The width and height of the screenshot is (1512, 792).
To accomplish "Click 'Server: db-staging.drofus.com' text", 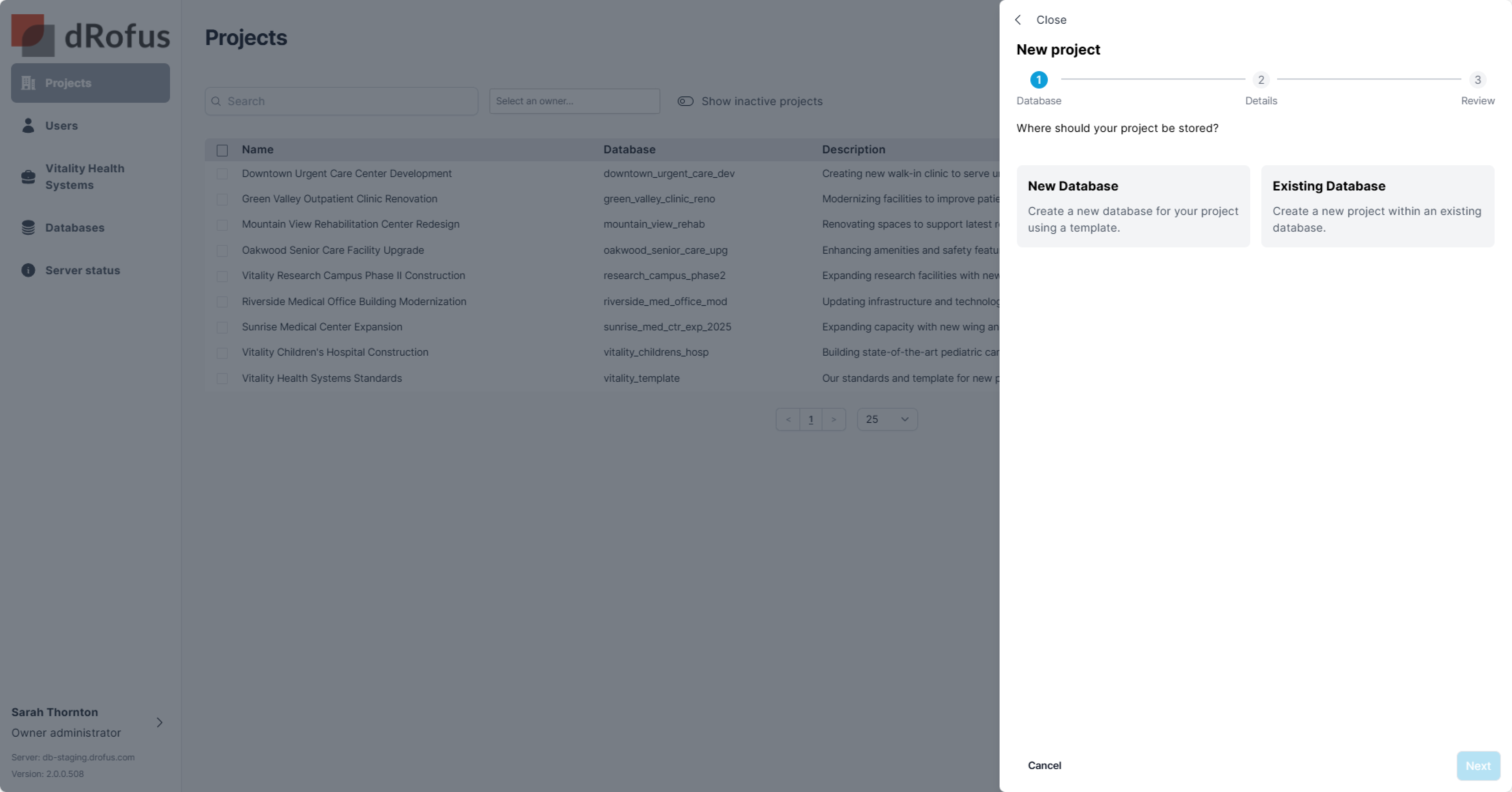I will click(x=73, y=757).
